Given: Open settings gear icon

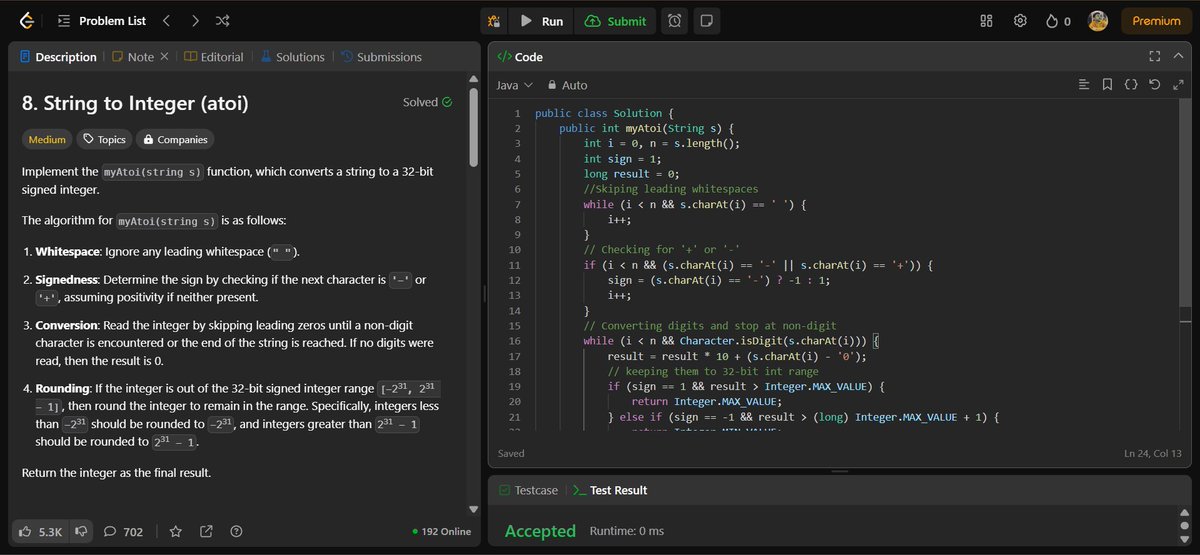Looking at the screenshot, I should (1020, 21).
